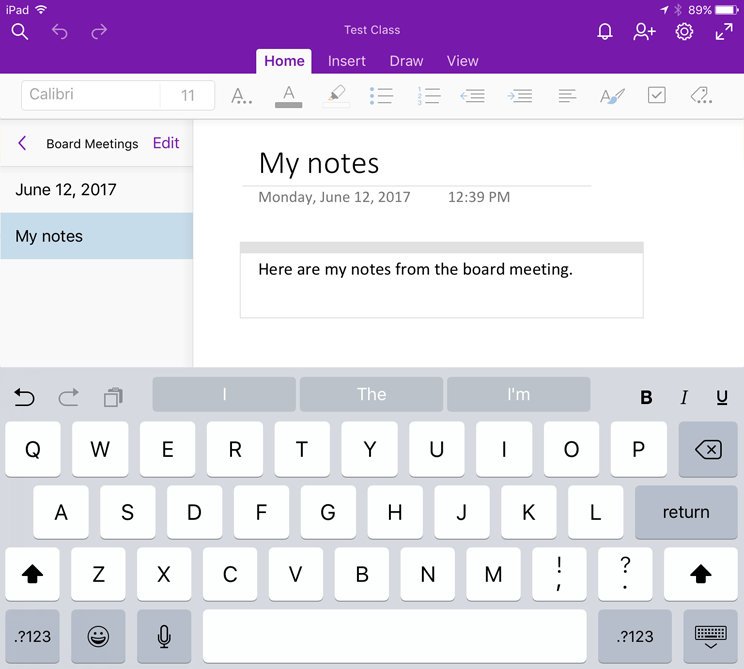The width and height of the screenshot is (744, 669).
Task: Open settings gear
Action: click(x=684, y=32)
